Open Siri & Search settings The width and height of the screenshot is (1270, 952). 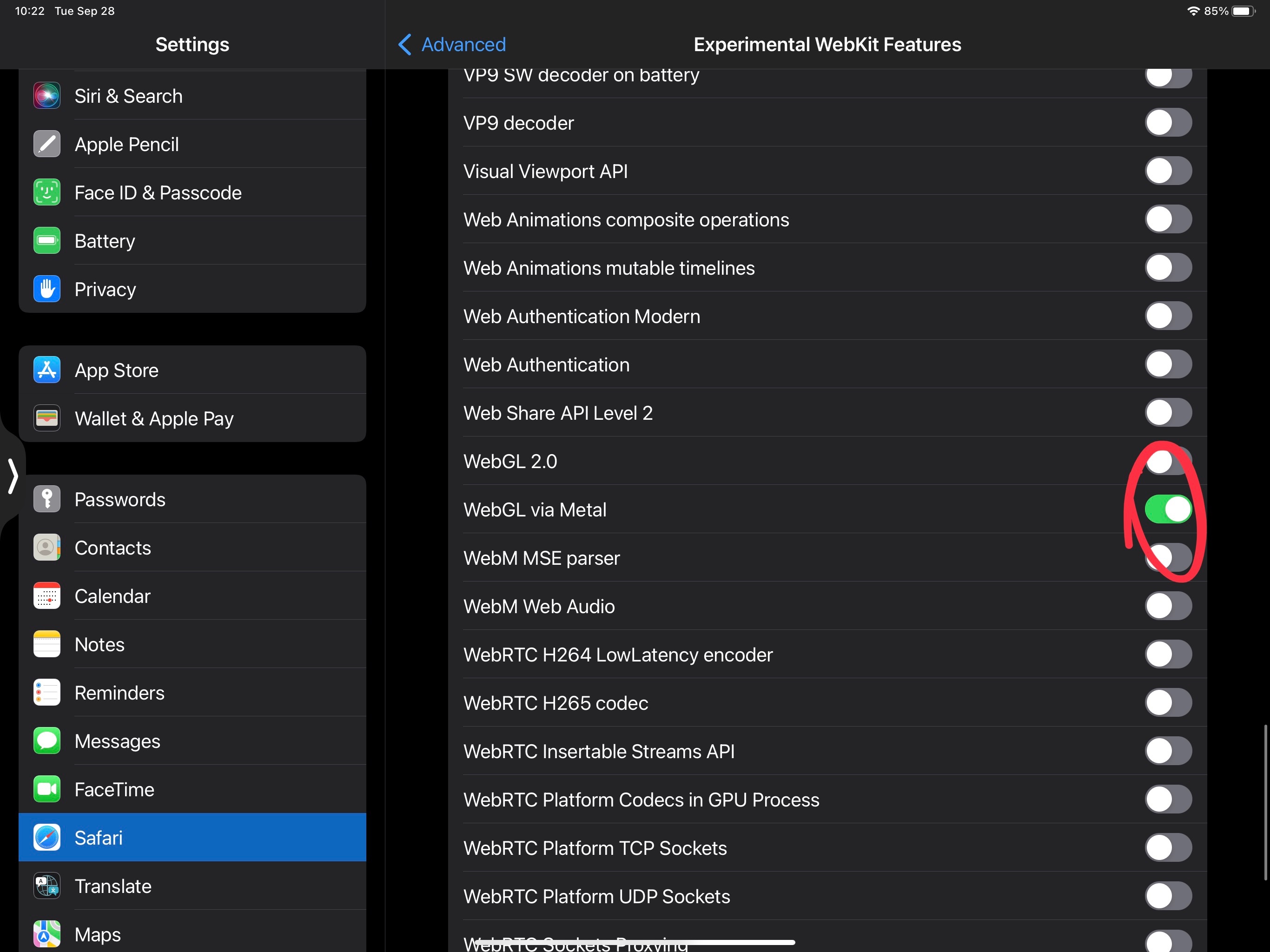click(x=192, y=96)
